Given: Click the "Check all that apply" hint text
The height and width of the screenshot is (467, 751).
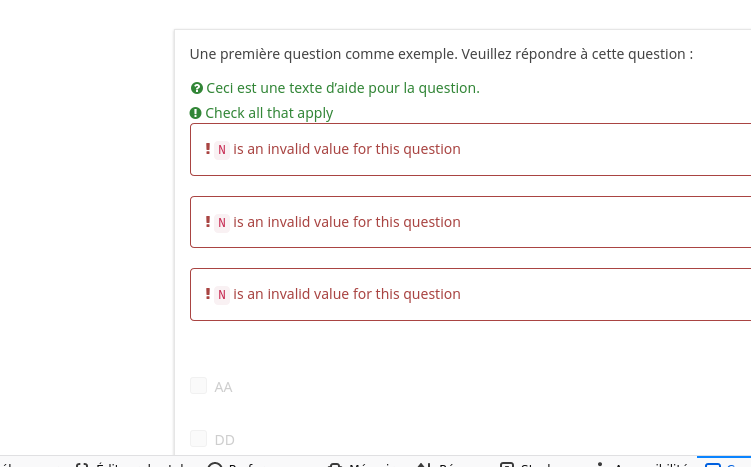Looking at the screenshot, I should click(269, 114).
